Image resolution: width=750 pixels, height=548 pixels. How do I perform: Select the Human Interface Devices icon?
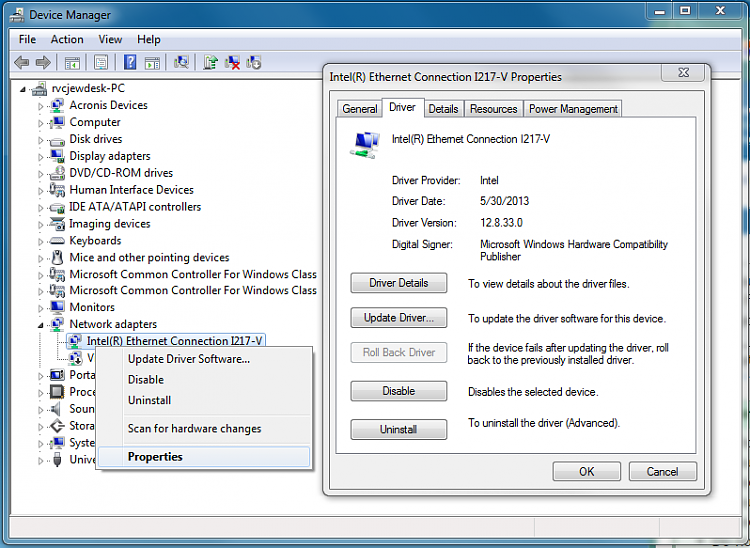click(57, 190)
